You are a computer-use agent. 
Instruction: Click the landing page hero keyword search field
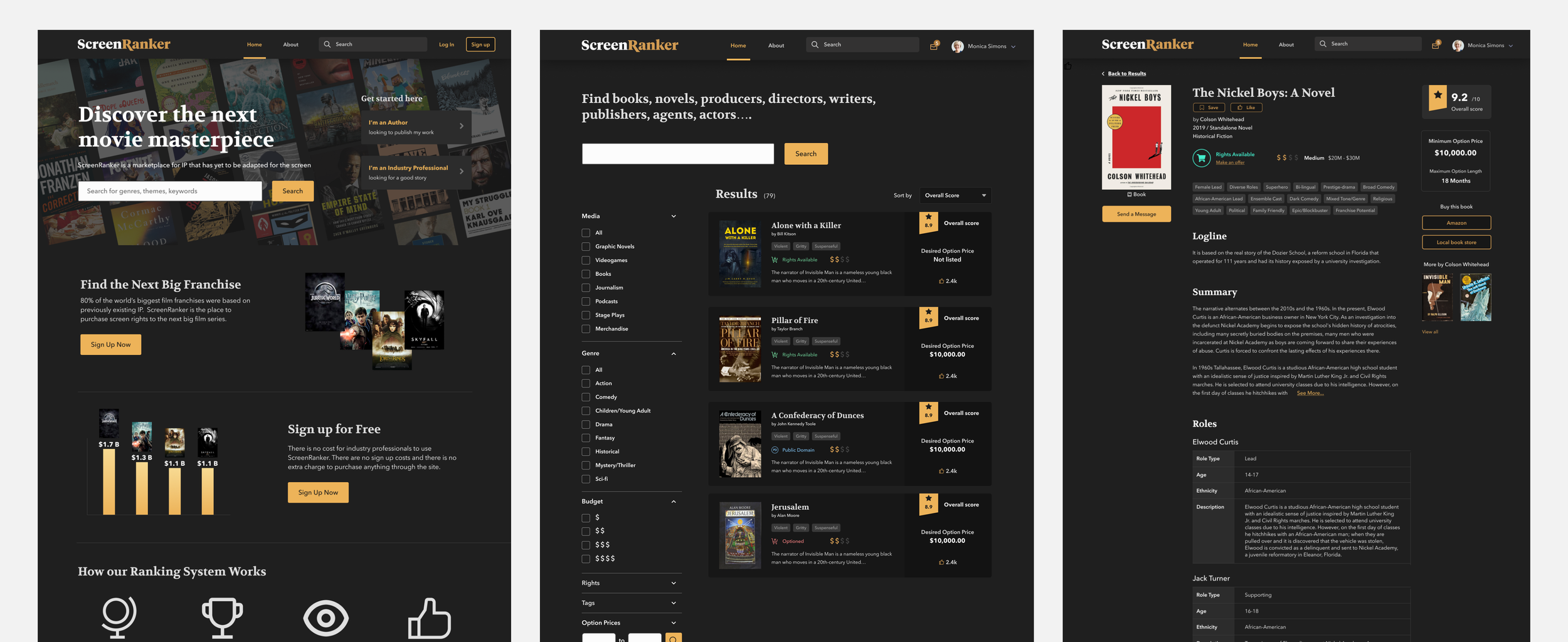pos(170,191)
